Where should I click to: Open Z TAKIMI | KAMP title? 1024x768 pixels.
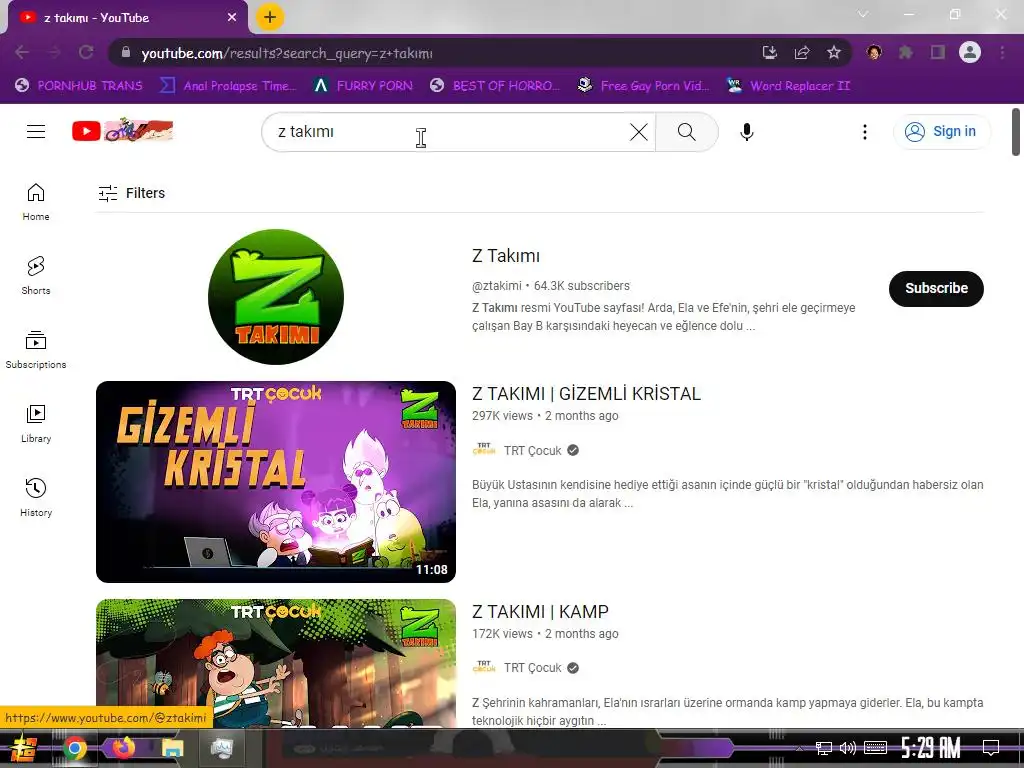point(540,612)
